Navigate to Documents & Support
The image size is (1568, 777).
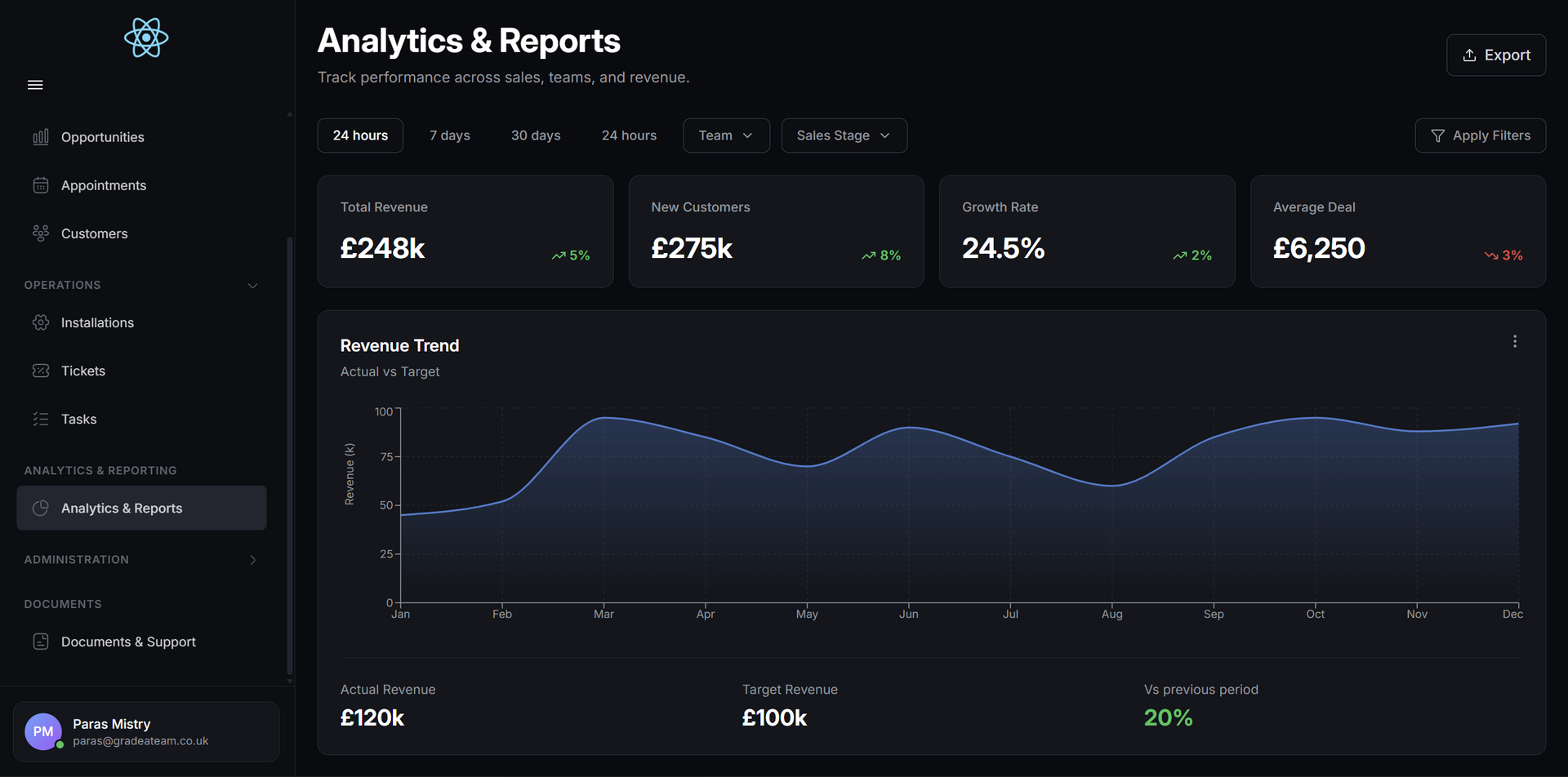(x=128, y=641)
